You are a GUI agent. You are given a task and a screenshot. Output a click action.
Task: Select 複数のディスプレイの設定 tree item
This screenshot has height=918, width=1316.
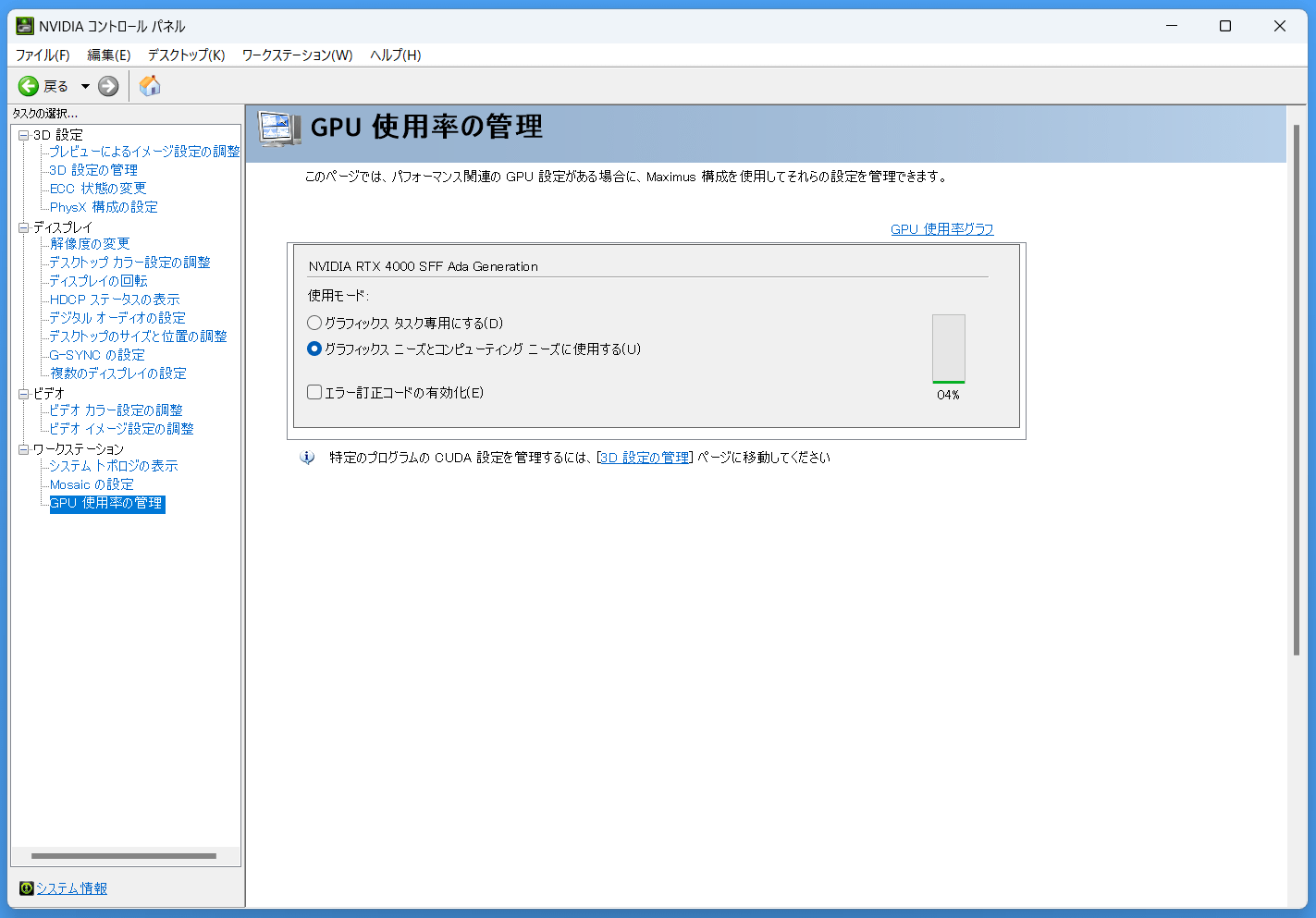pyautogui.click(x=118, y=373)
